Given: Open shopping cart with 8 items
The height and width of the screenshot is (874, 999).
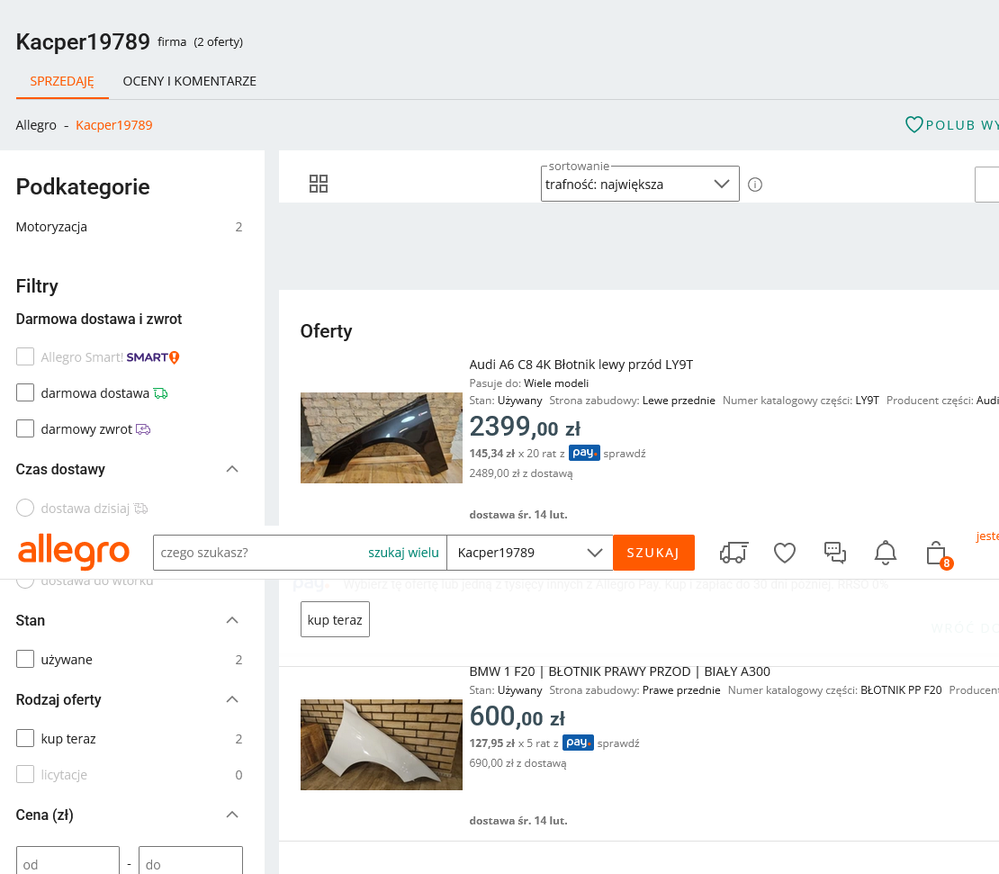Looking at the screenshot, I should [x=937, y=553].
